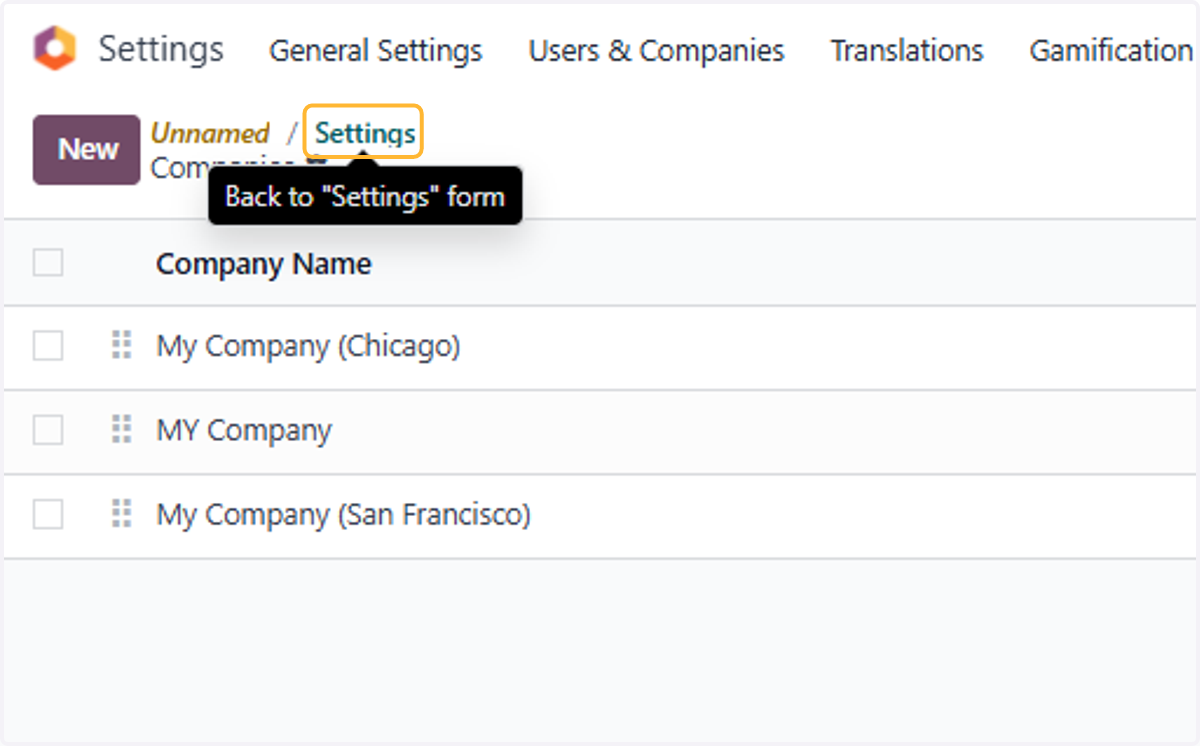Select My Company (San Francisco) row checkbox

[x=48, y=515]
